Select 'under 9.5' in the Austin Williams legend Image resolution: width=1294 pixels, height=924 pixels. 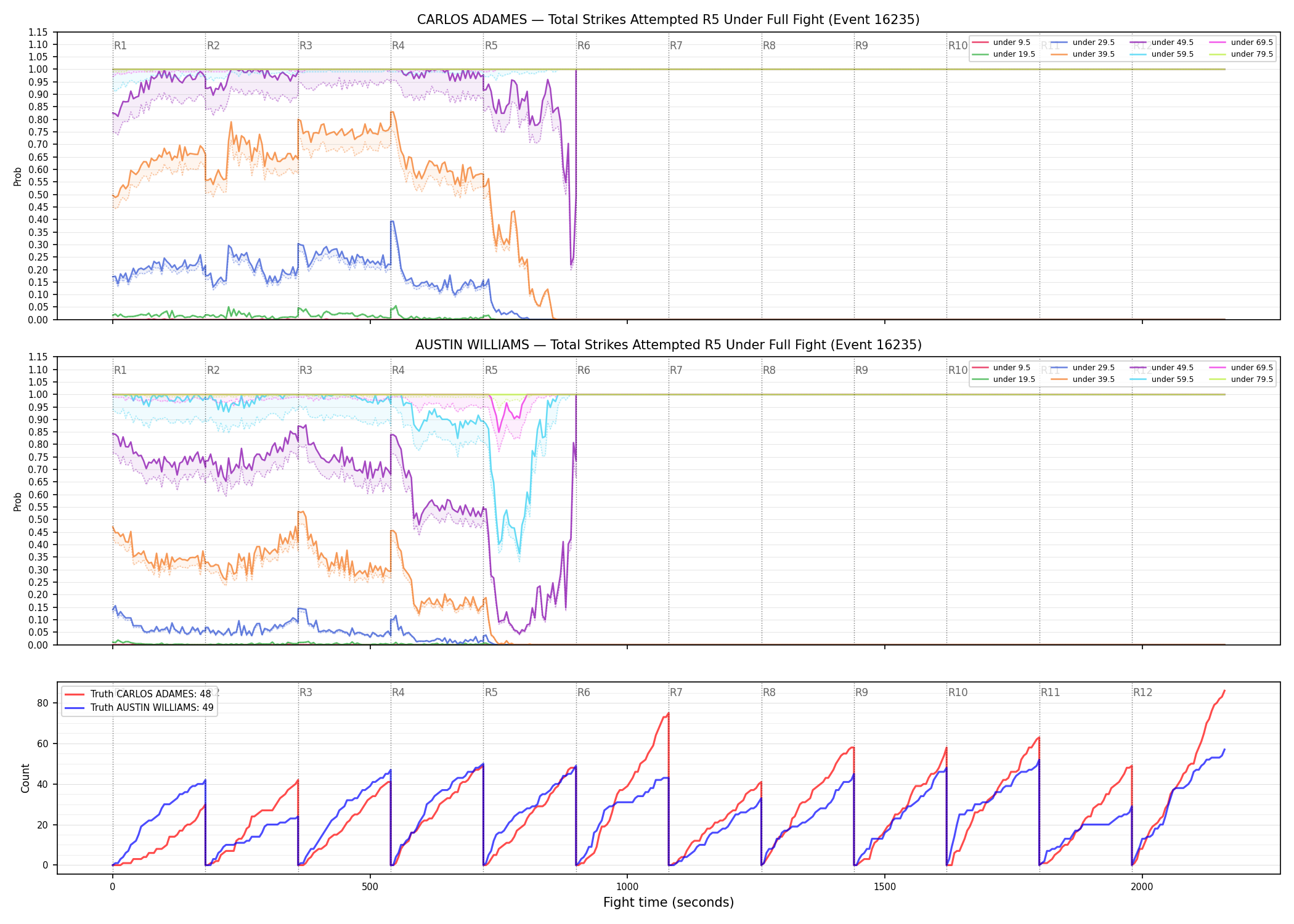(x=1001, y=368)
